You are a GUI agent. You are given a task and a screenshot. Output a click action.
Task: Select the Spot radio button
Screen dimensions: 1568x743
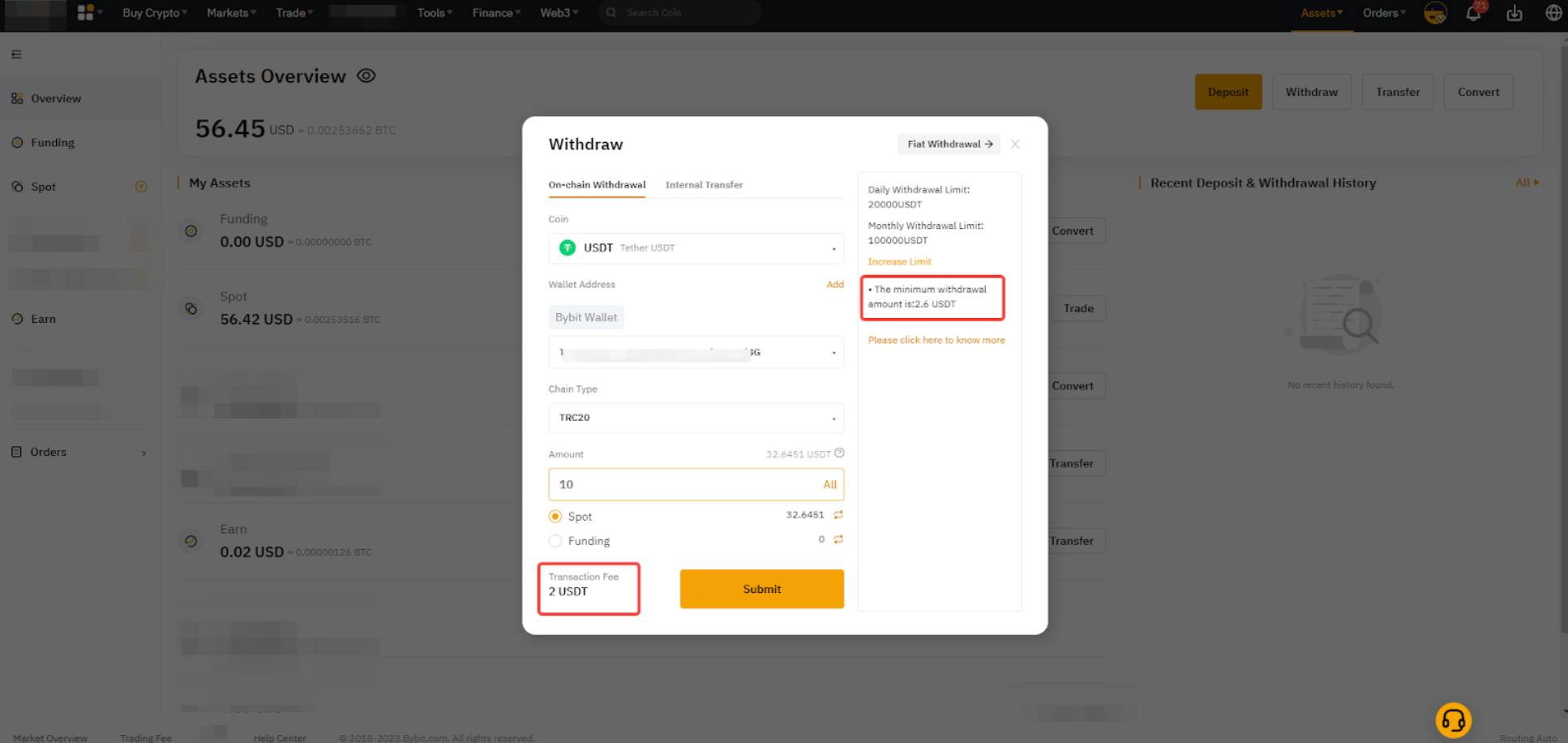[555, 517]
